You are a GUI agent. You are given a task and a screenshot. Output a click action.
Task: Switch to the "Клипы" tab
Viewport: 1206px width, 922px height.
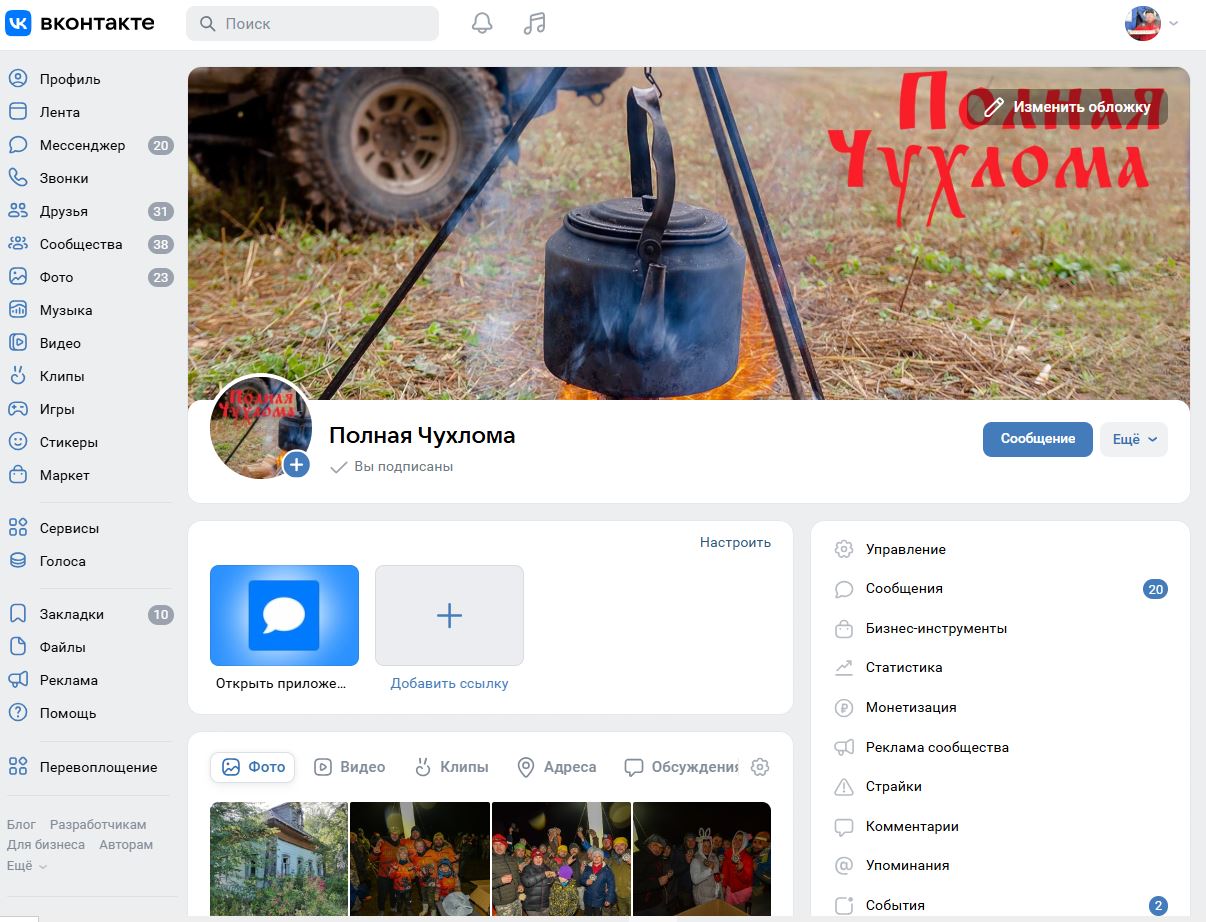(x=452, y=767)
